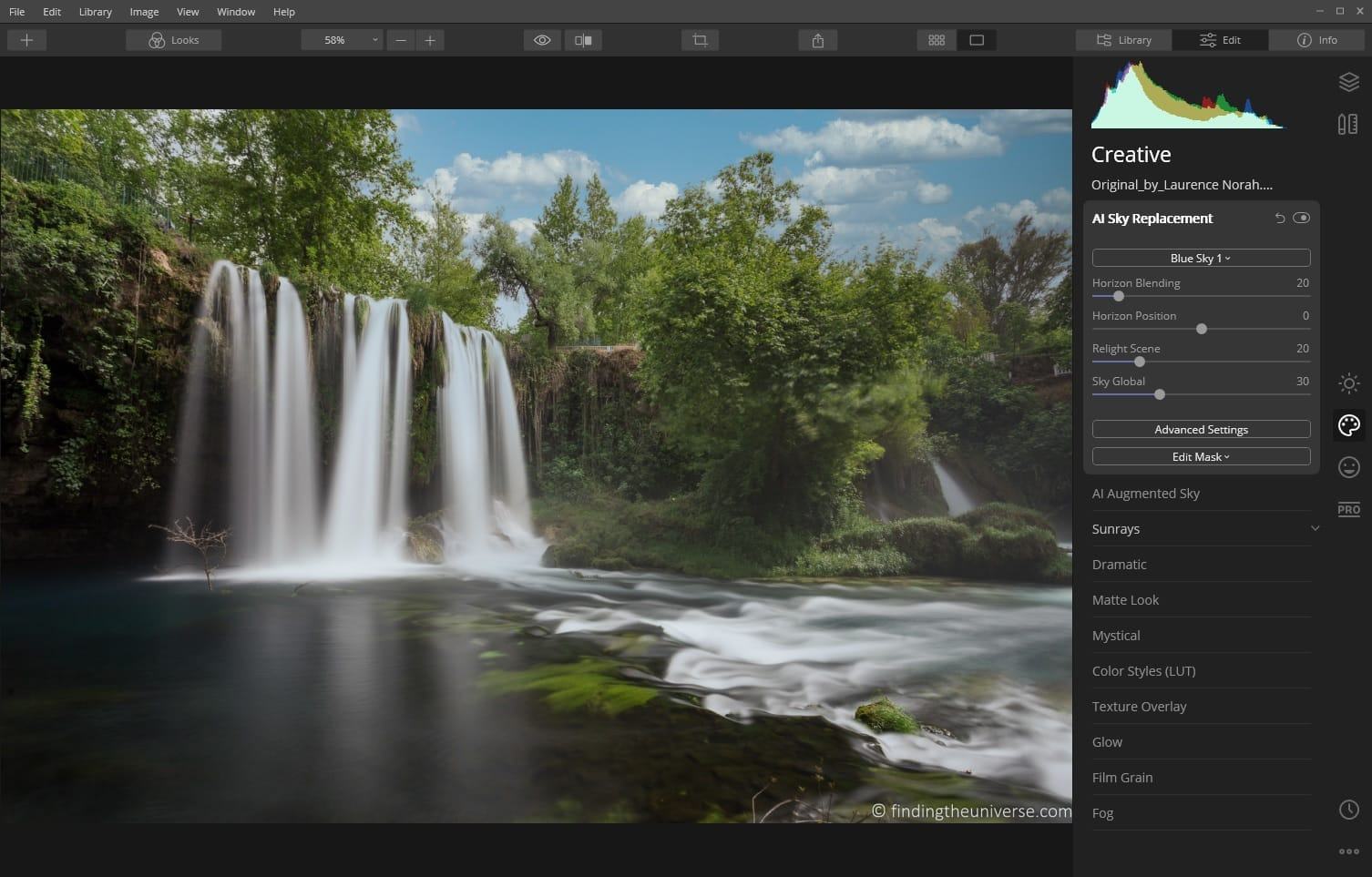Screen dimensions: 1372x877
Task: Open the edit history panel
Action: [1349, 810]
